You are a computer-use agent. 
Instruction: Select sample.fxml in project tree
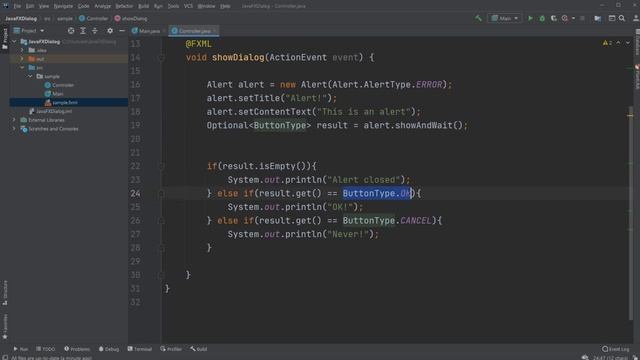[x=61, y=102]
